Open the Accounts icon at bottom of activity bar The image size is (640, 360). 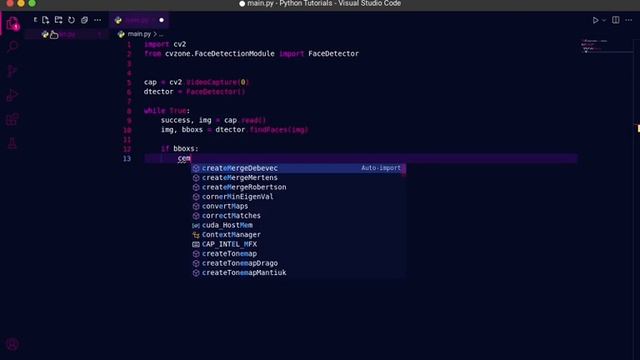click(12, 344)
